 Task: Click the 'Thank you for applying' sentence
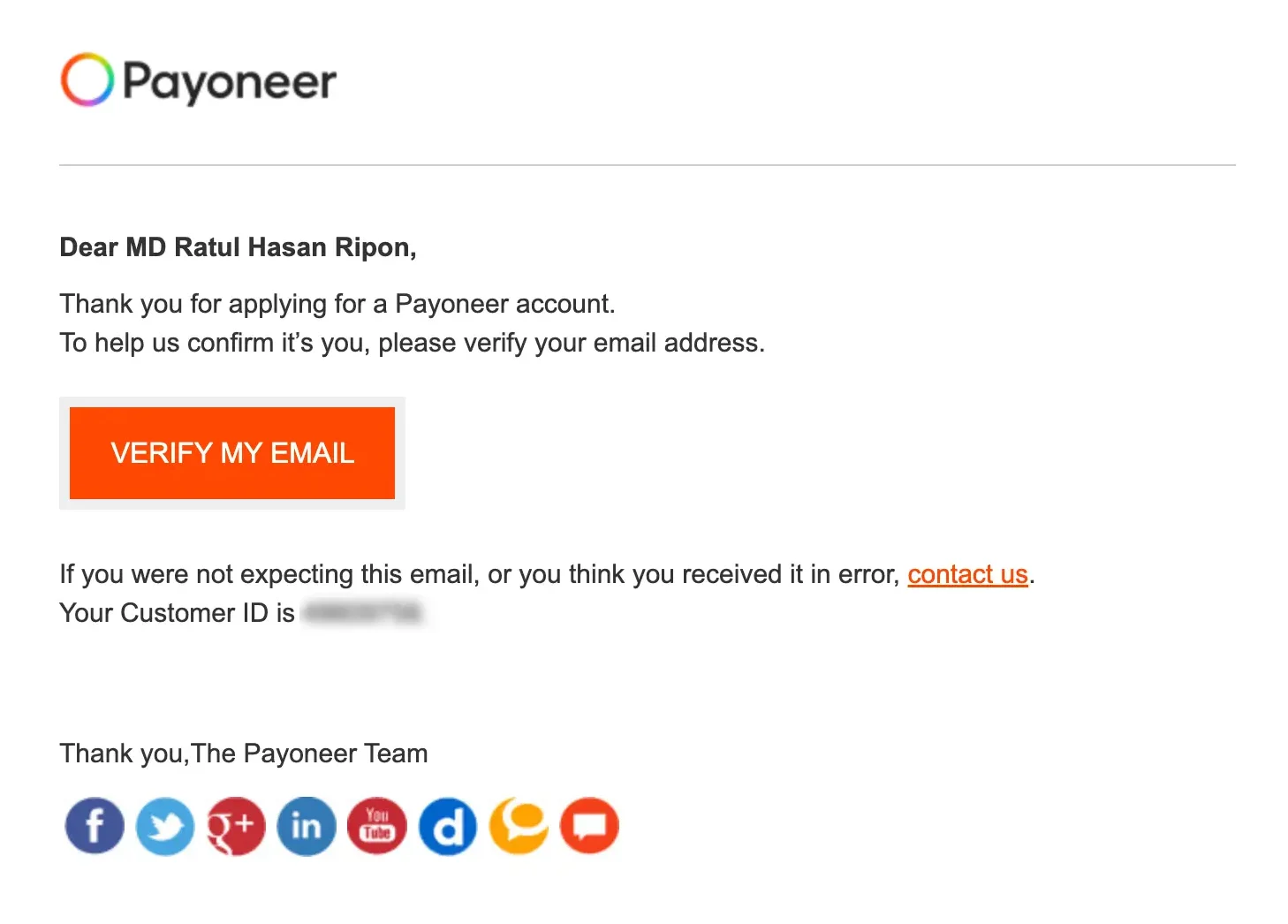(337, 303)
